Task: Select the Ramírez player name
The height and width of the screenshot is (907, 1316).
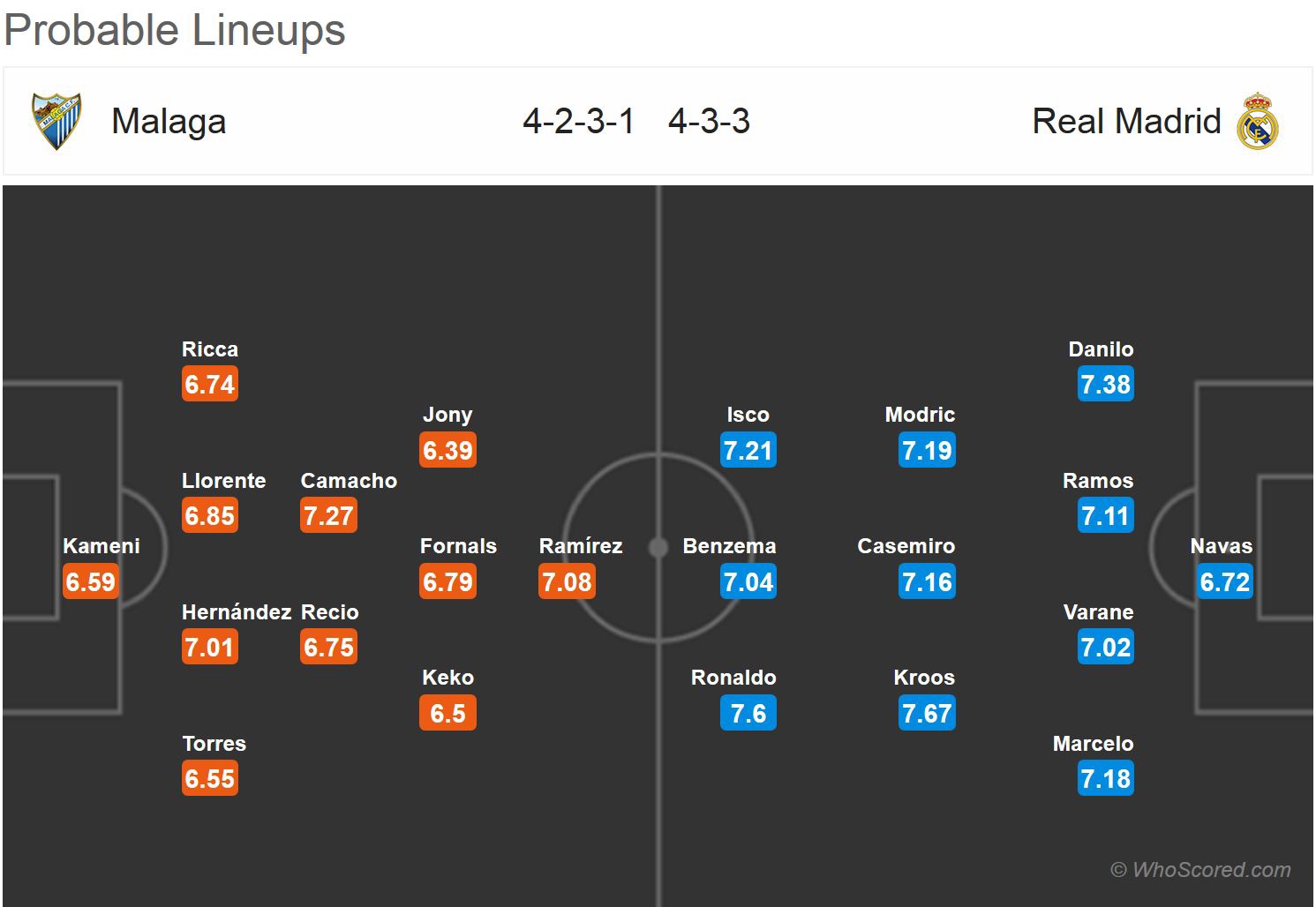Action: tap(581, 546)
